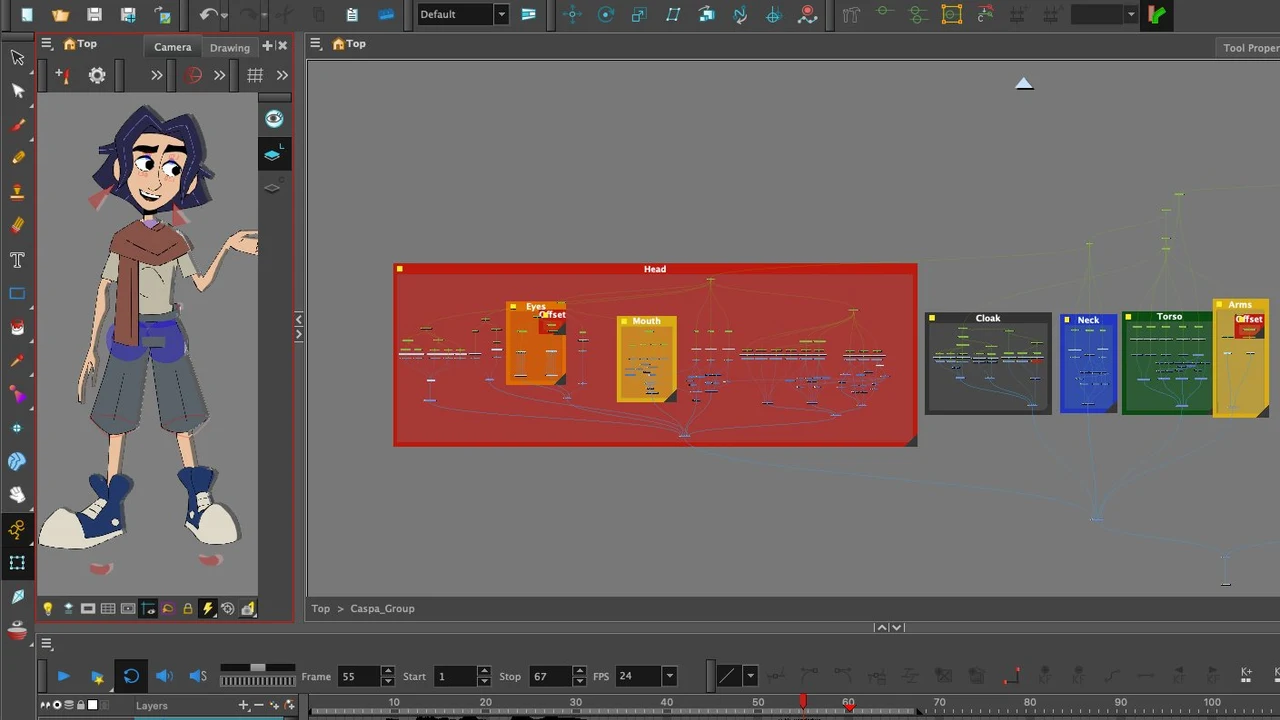Toggle sound playback speaker
This screenshot has height=720, width=1280.
164,676
